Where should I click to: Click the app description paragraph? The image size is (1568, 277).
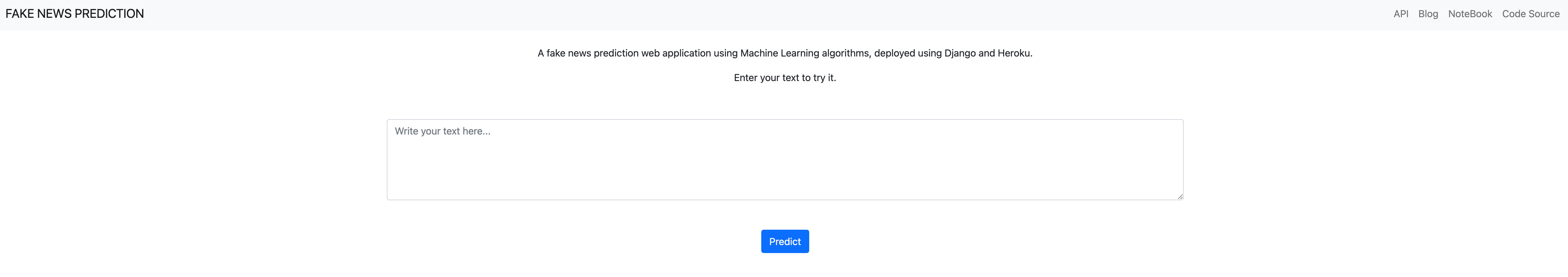point(785,53)
